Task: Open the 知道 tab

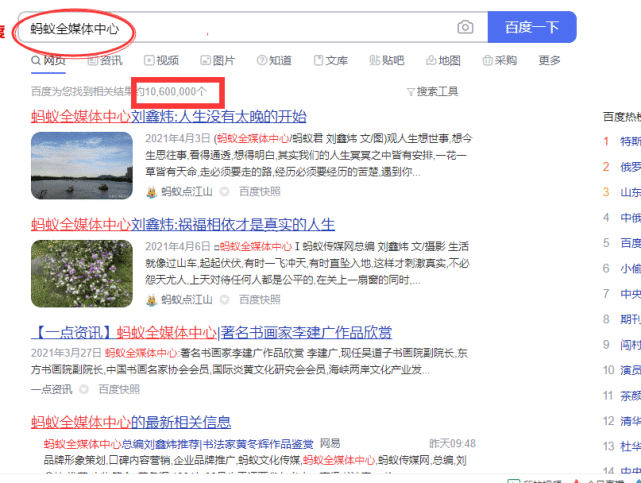Action: pos(274,60)
